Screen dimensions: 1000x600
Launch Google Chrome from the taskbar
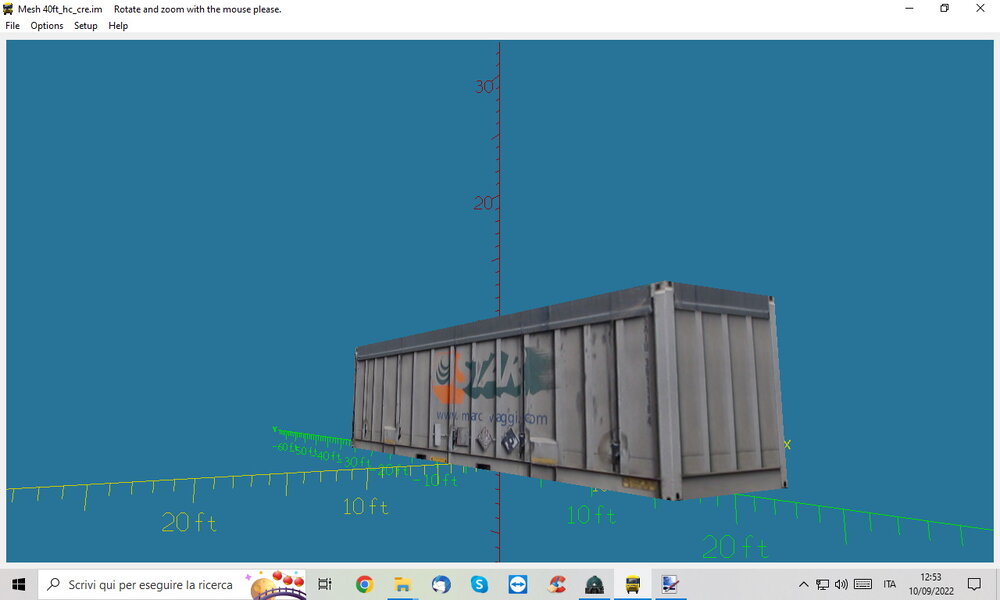[x=364, y=584]
